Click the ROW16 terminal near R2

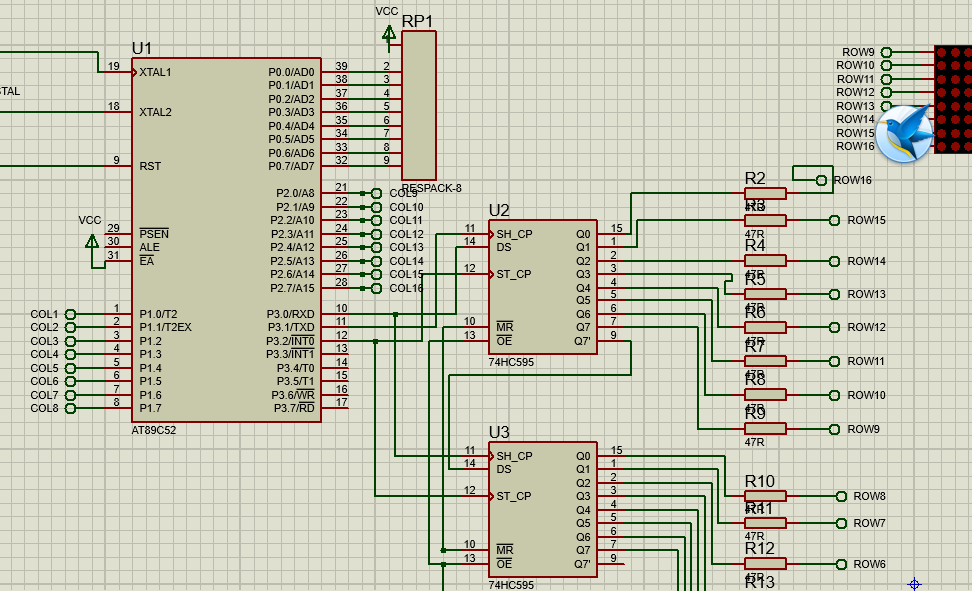tap(821, 180)
